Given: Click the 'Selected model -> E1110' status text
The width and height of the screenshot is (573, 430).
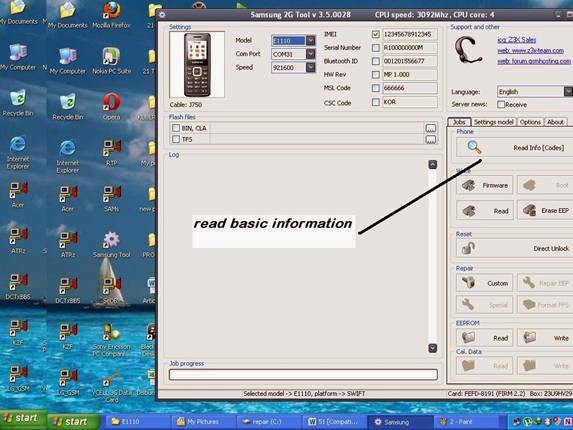Looking at the screenshot, I should pyautogui.click(x=304, y=393).
